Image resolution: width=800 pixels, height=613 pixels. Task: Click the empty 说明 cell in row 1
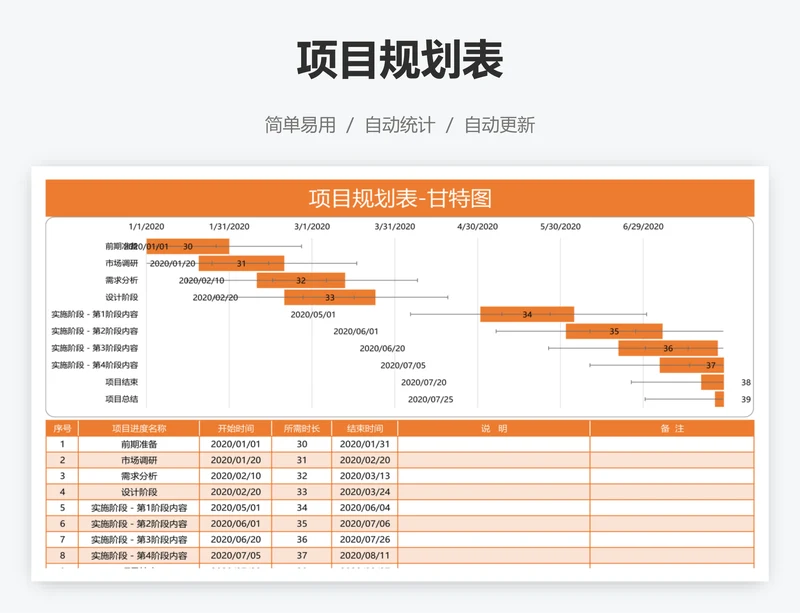click(x=494, y=444)
